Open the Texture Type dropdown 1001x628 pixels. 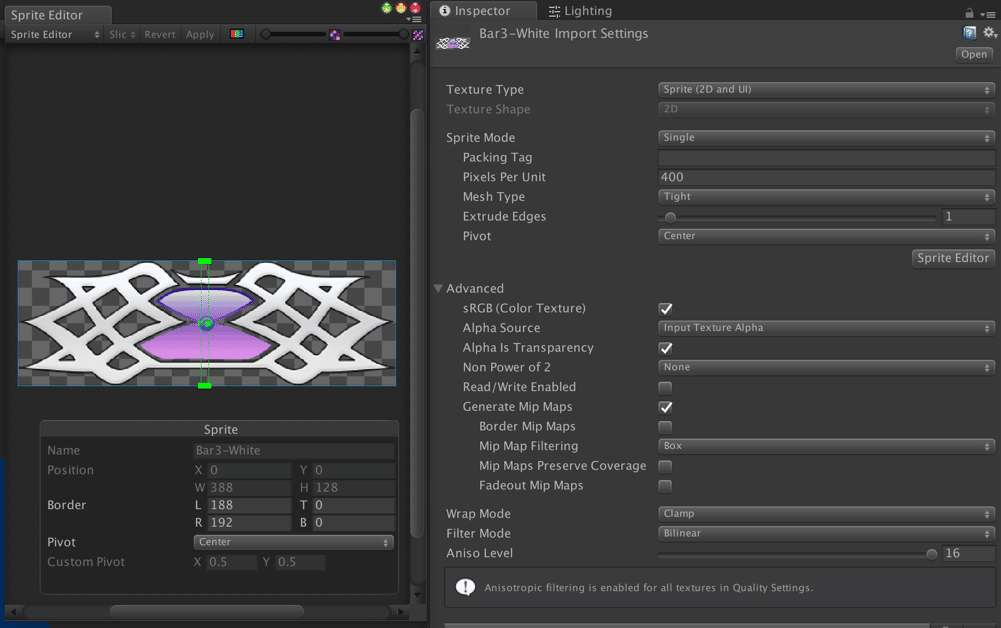[x=825, y=89]
